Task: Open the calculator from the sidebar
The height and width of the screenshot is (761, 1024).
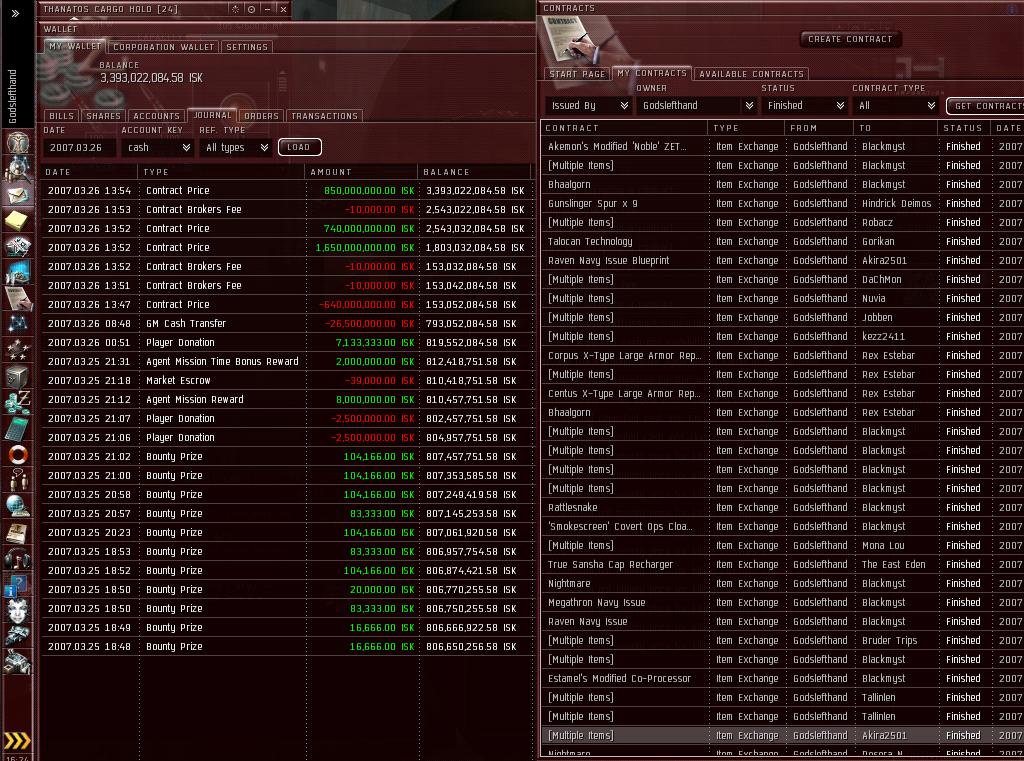Action: pos(18,427)
